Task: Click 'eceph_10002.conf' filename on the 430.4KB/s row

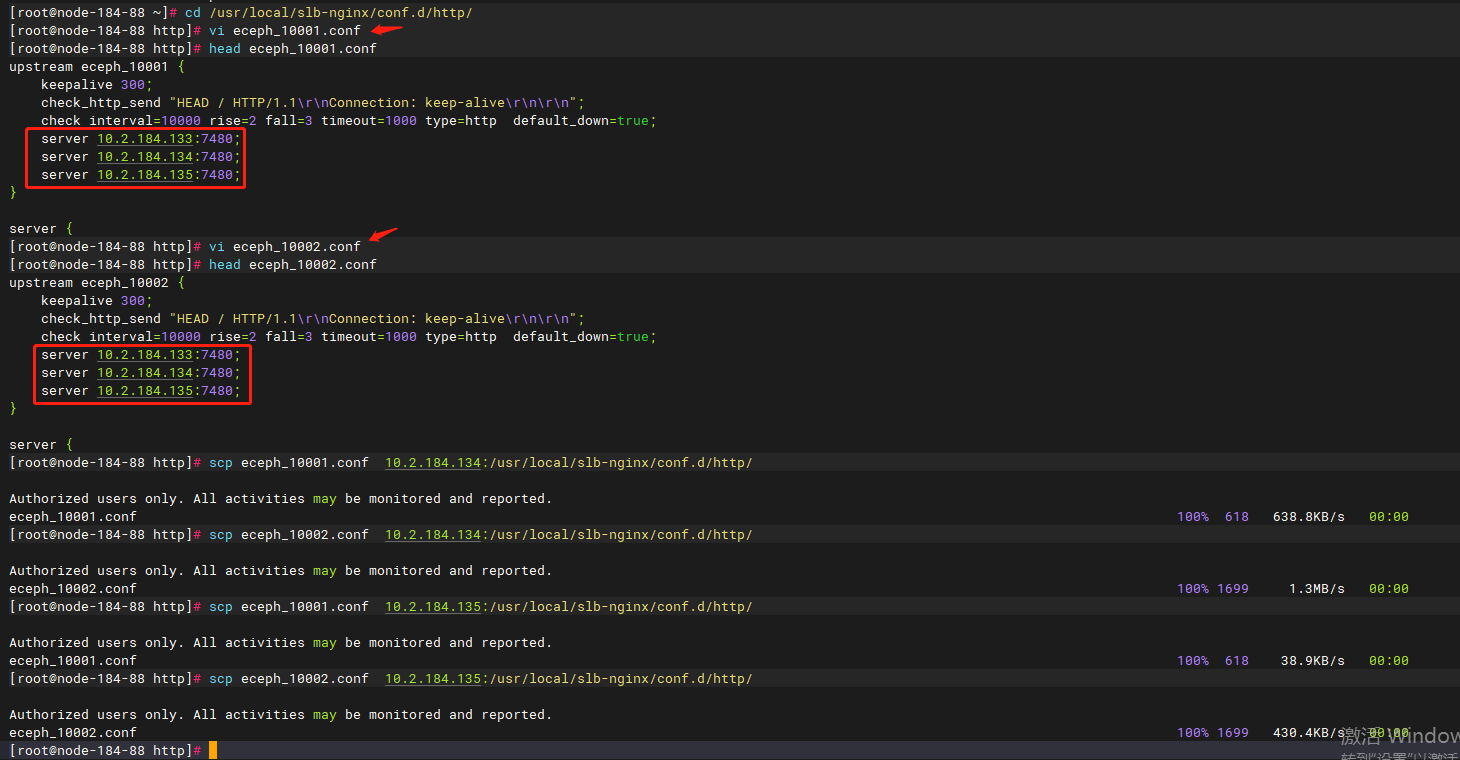Action: click(73, 732)
